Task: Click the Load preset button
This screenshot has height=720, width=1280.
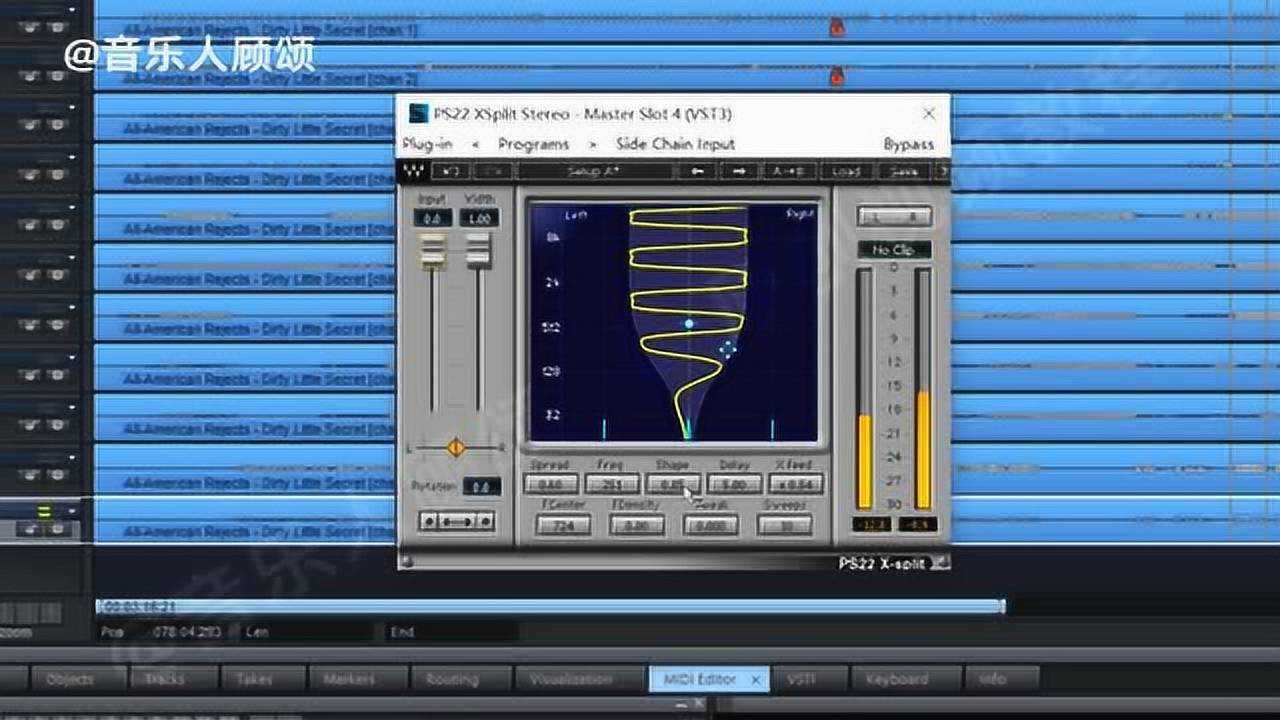Action: pos(845,172)
